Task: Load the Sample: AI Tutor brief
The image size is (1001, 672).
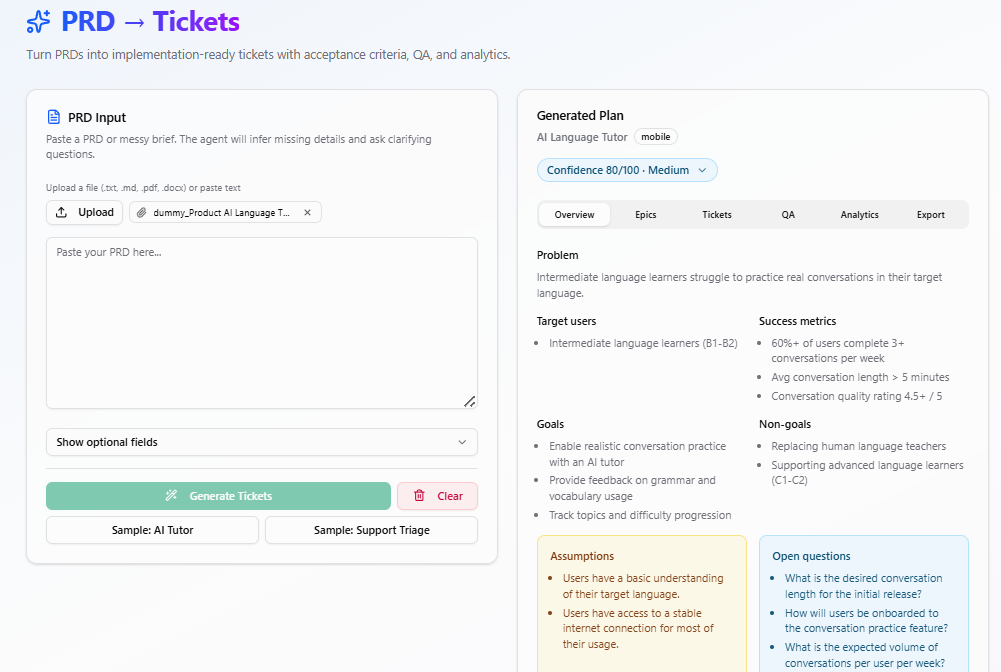Action: click(152, 530)
